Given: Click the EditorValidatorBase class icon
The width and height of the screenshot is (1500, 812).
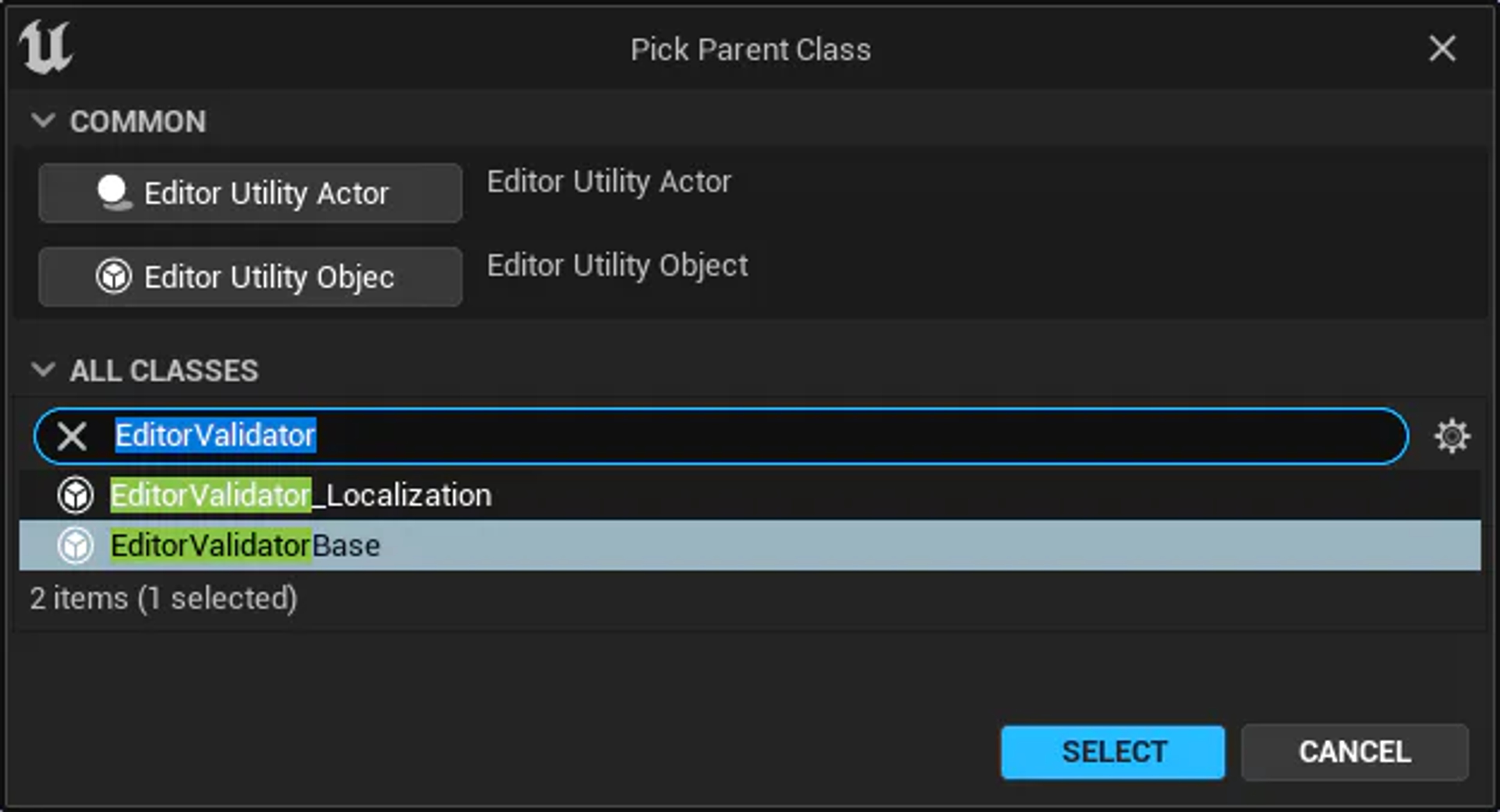Looking at the screenshot, I should (75, 545).
